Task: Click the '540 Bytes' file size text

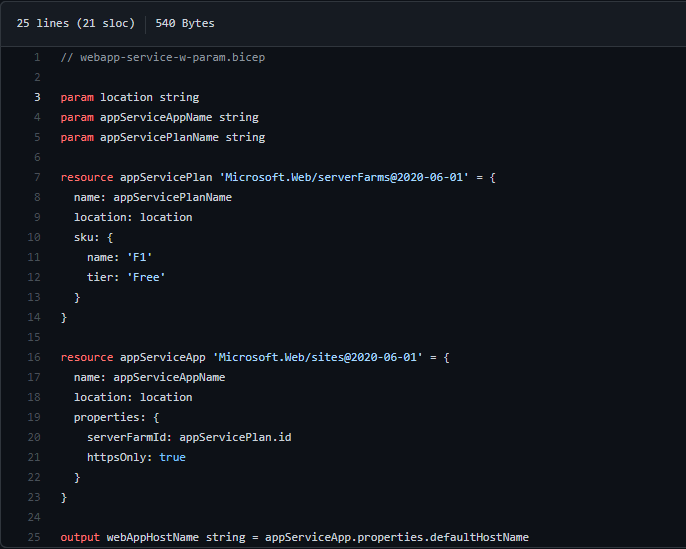Action: (x=185, y=23)
